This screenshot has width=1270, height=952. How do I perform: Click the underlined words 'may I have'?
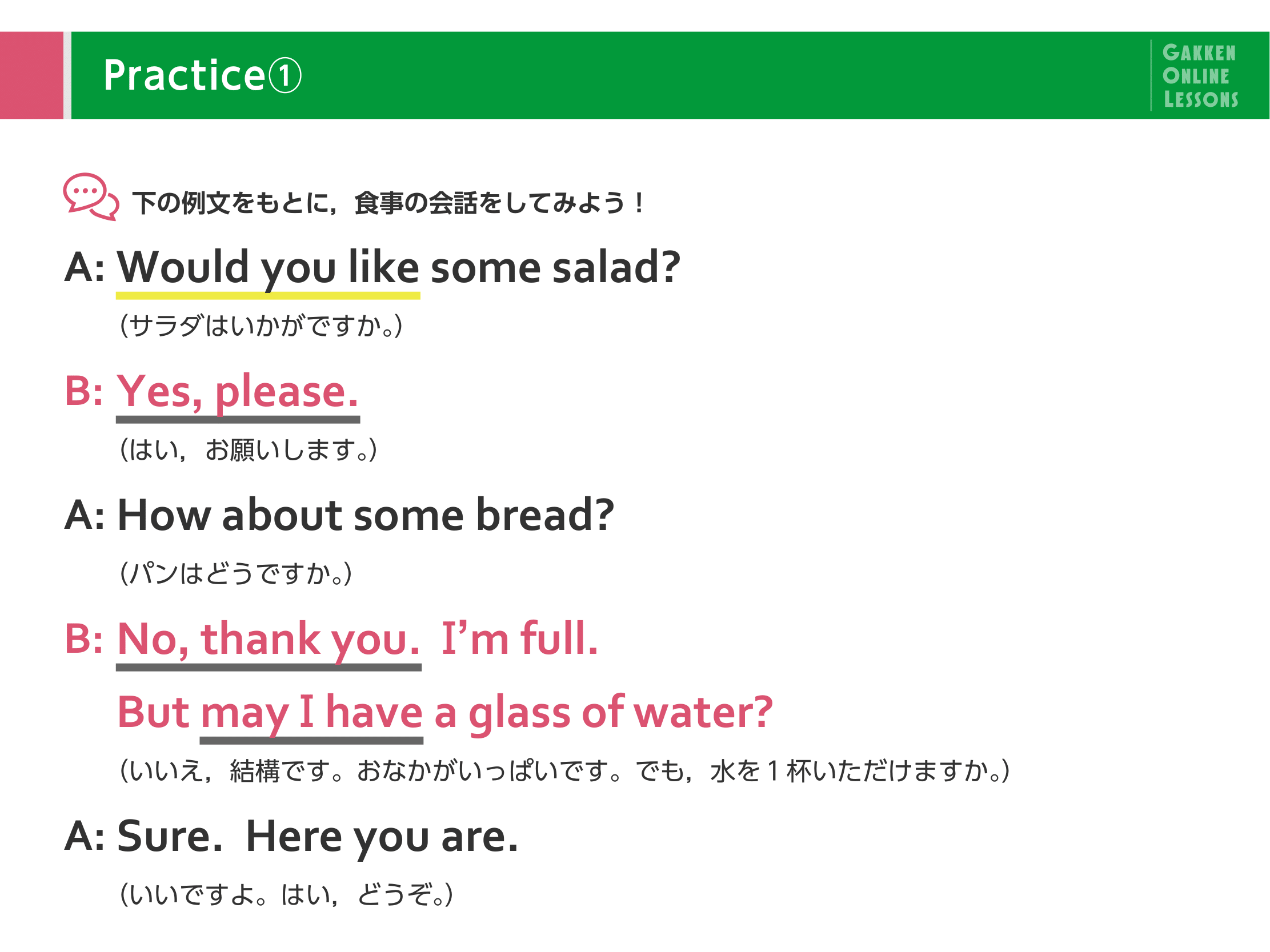(312, 713)
